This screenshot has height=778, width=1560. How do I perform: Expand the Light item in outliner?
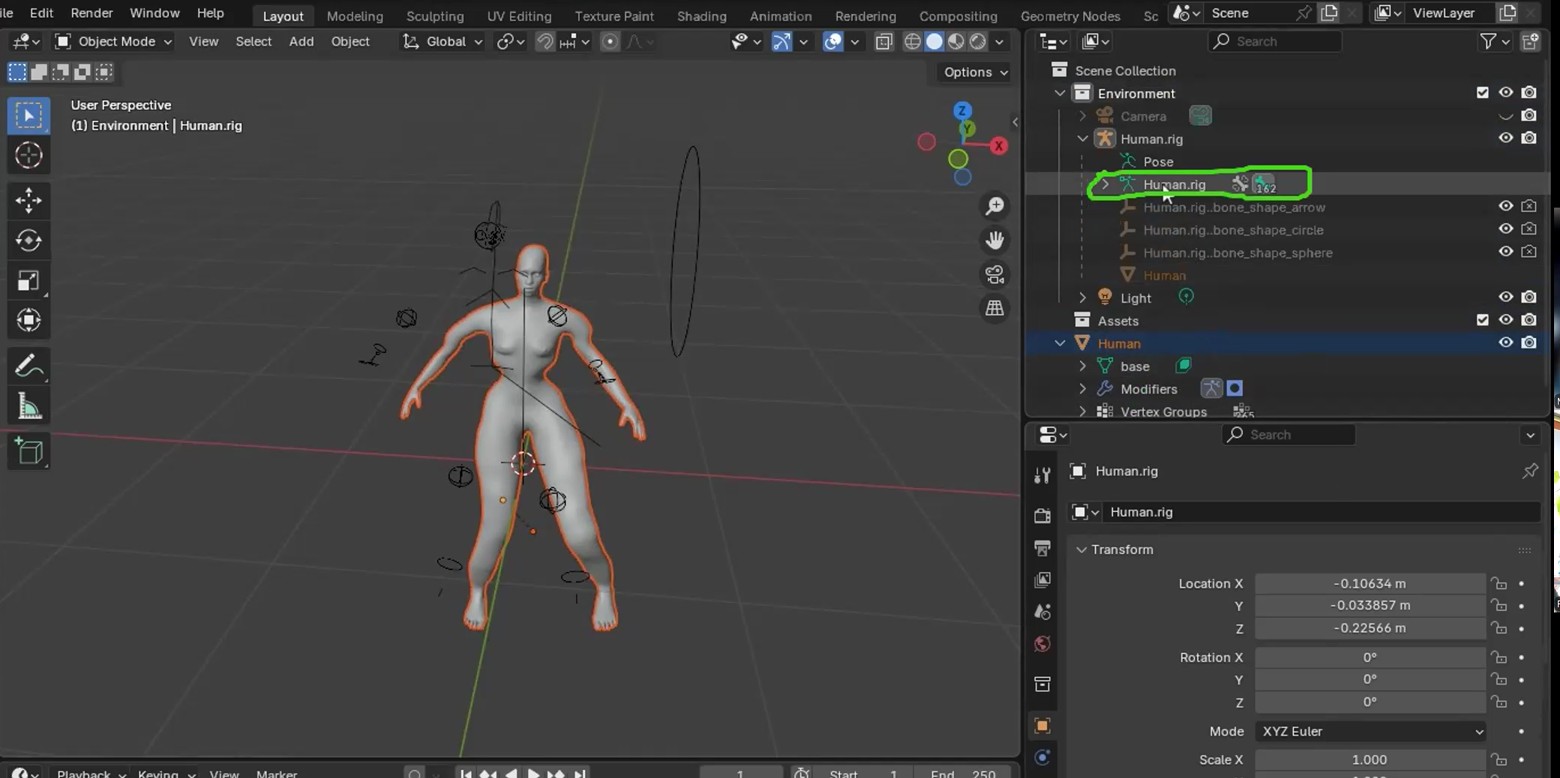[x=1082, y=298]
